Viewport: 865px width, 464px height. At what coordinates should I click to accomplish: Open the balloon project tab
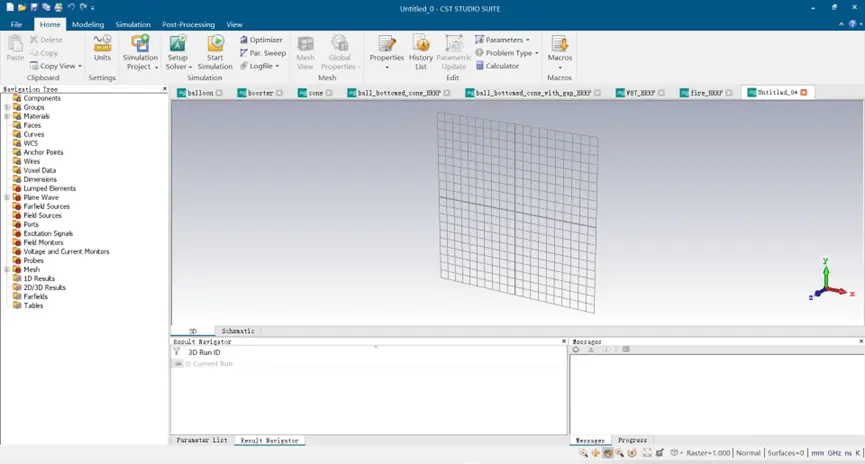(x=200, y=93)
